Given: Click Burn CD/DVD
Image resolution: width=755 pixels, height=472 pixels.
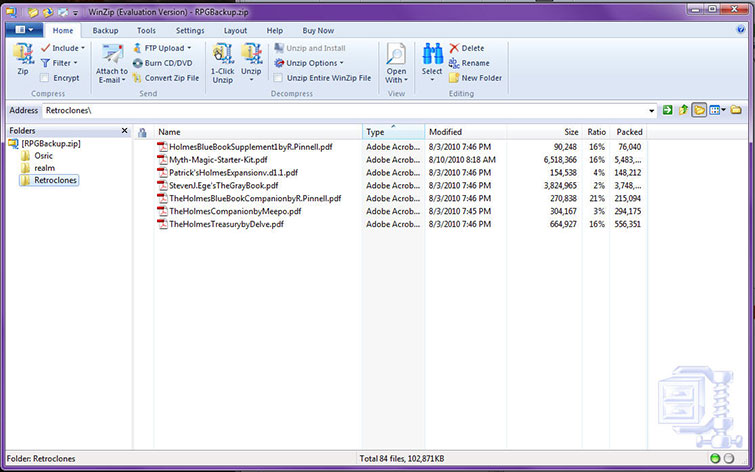Looking at the screenshot, I should coord(162,63).
